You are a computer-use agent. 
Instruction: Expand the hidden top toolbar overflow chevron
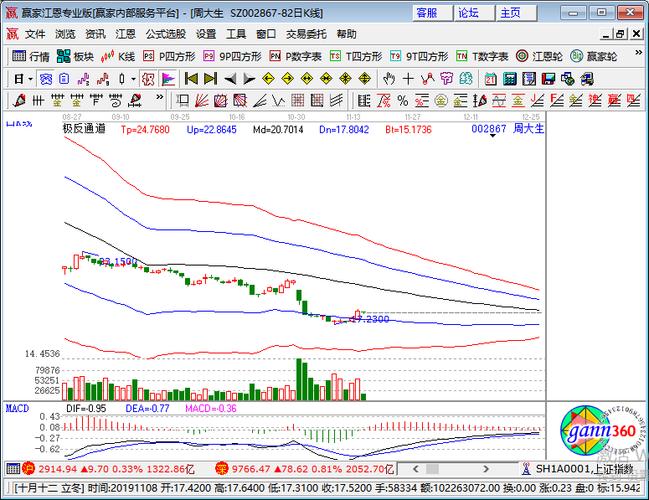click(x=639, y=53)
